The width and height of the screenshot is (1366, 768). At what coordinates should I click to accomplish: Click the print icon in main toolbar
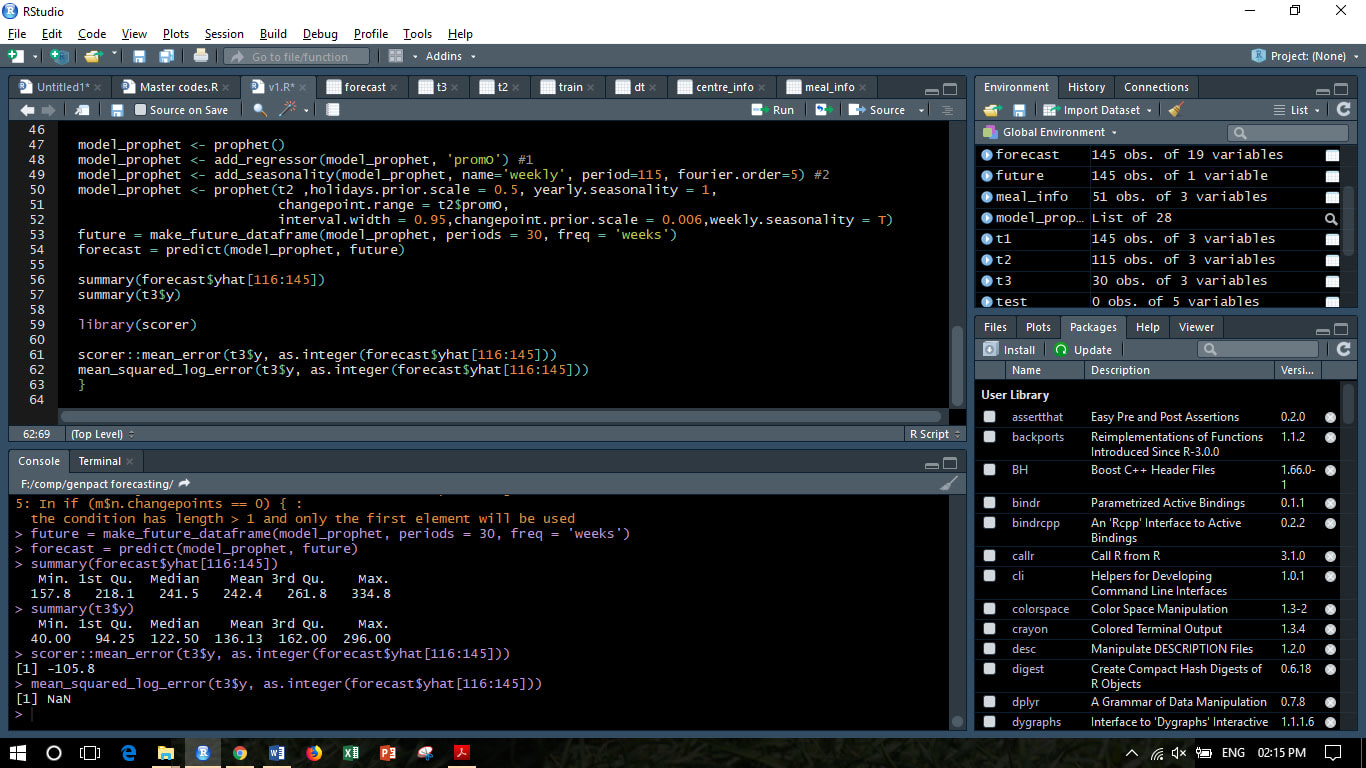coord(201,57)
